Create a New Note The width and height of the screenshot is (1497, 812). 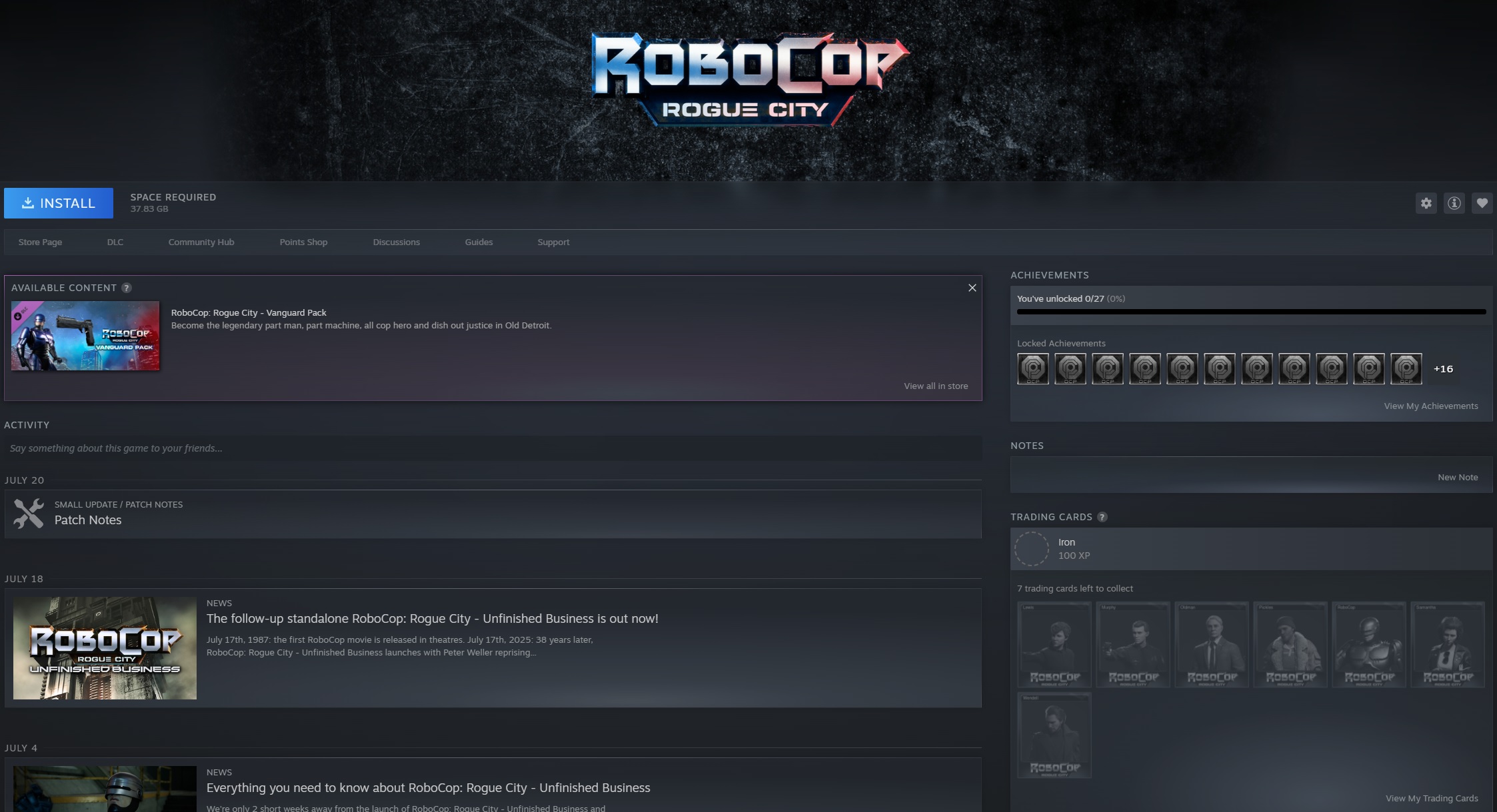[1457, 478]
